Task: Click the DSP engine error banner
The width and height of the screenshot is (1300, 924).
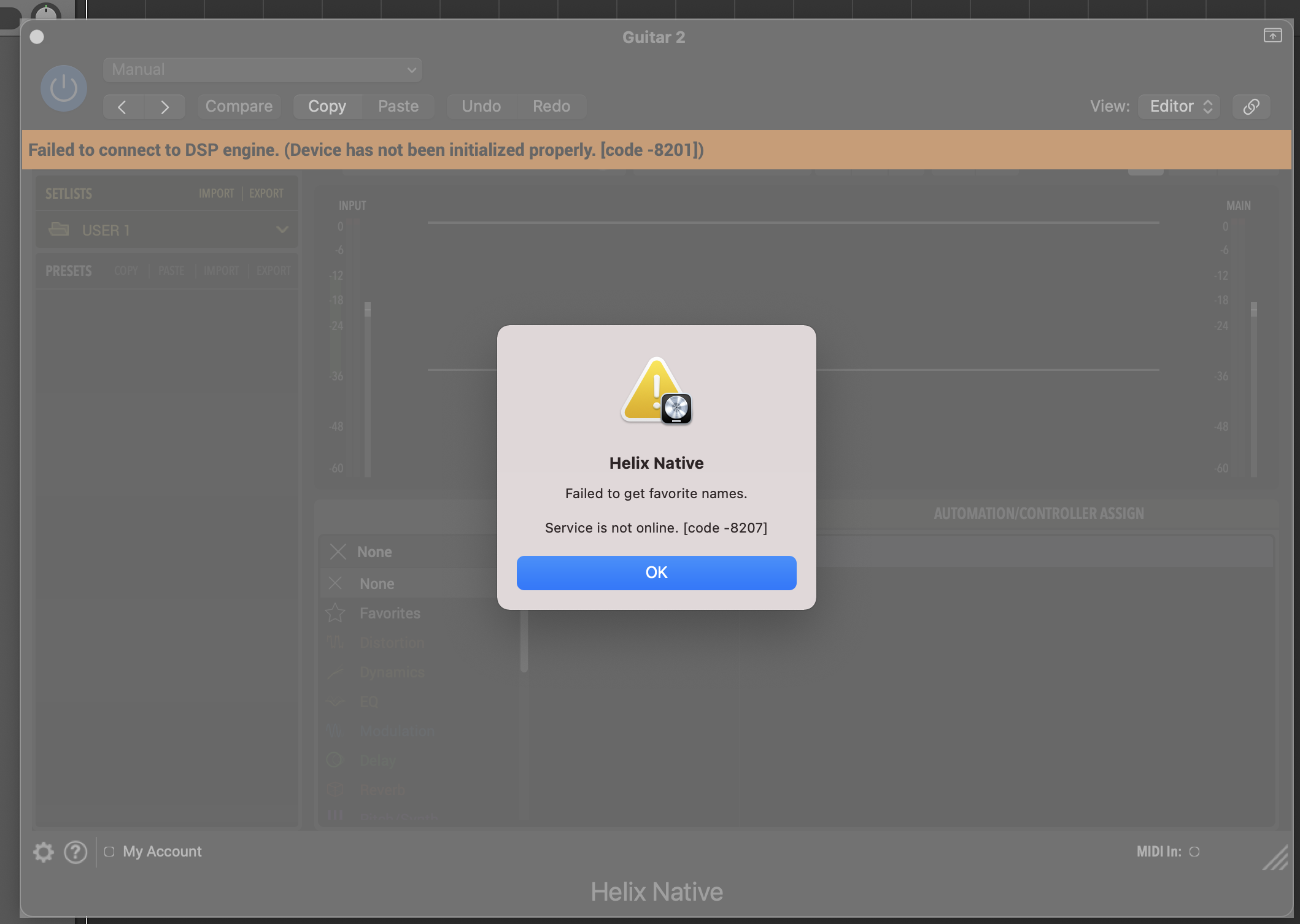Action: tap(657, 150)
